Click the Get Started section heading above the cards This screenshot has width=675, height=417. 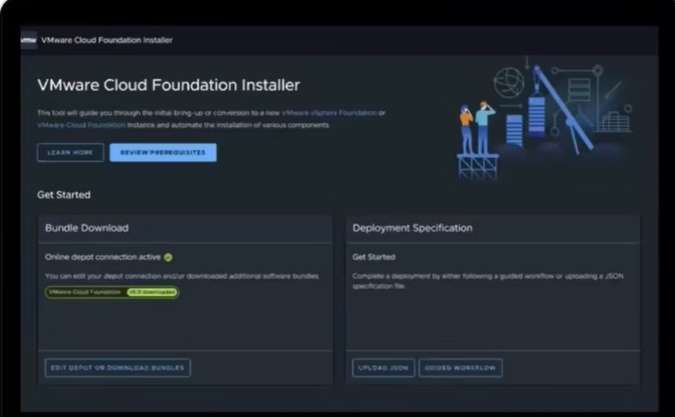point(64,195)
